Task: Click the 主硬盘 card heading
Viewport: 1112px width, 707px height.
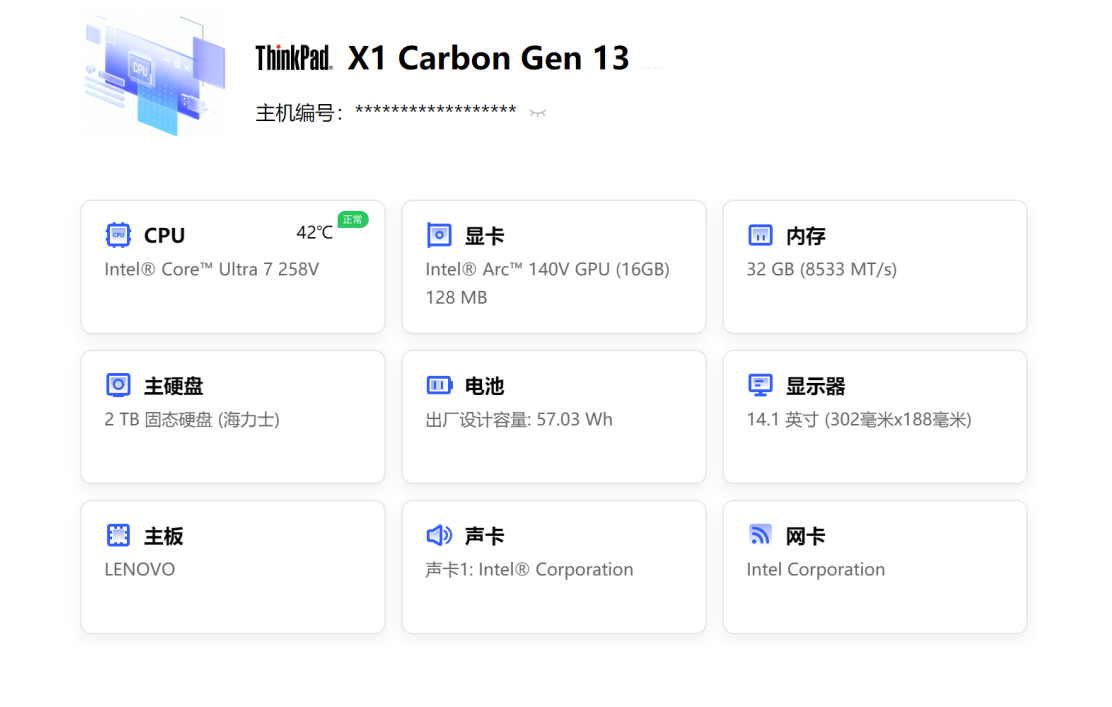Action: [x=174, y=386]
